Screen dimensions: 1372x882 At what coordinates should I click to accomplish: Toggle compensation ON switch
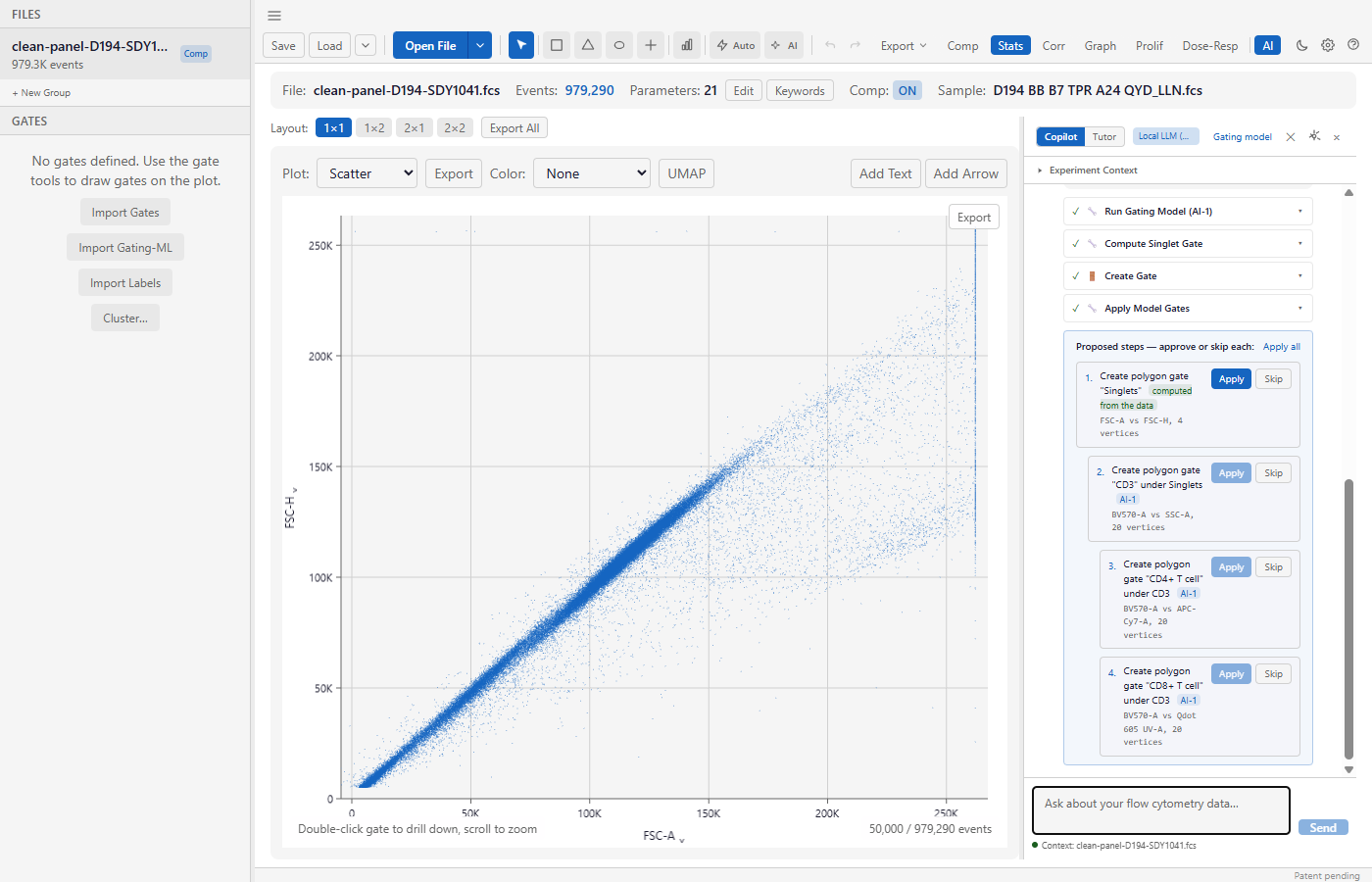pyautogui.click(x=907, y=90)
